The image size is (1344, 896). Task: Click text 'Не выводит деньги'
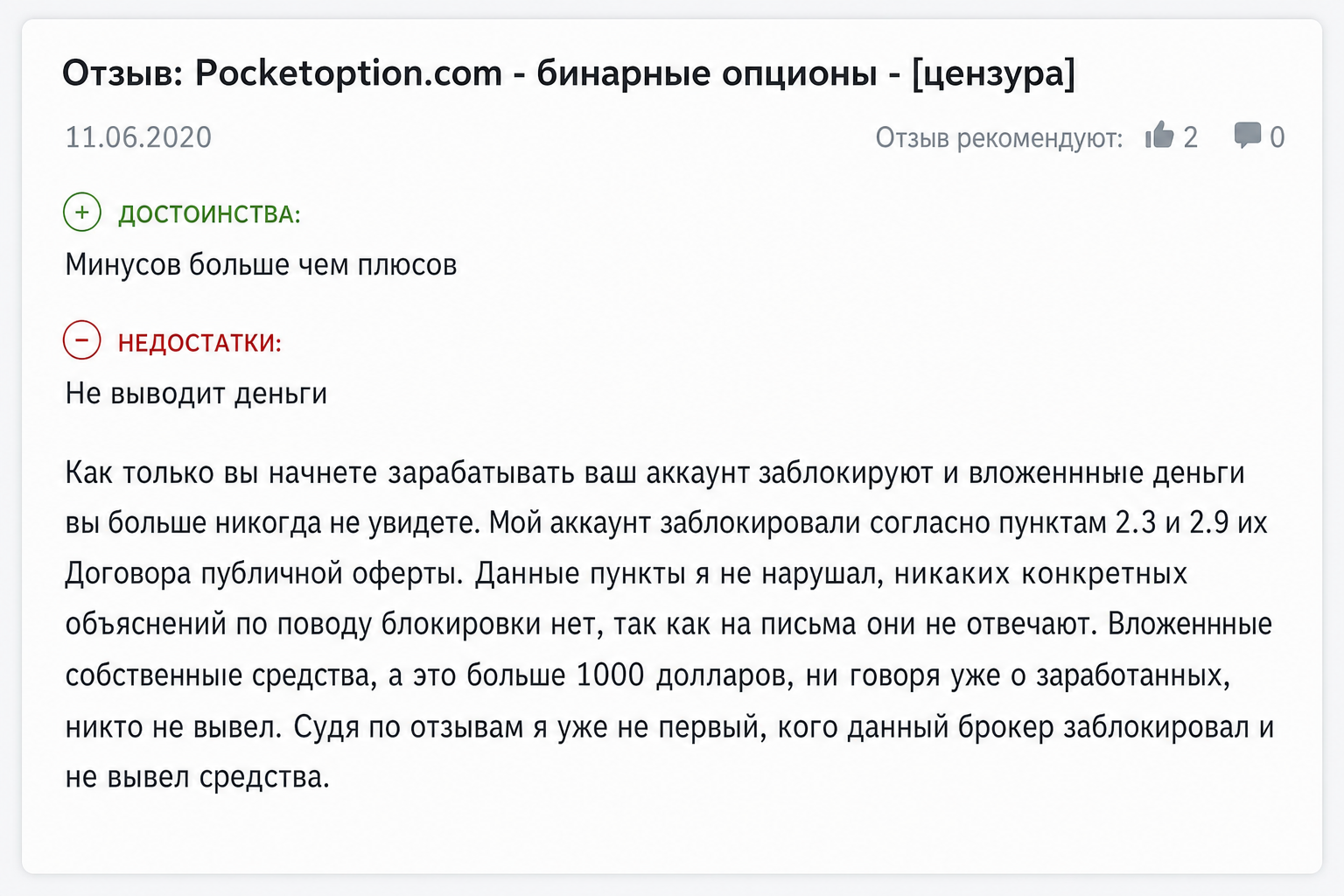click(196, 394)
